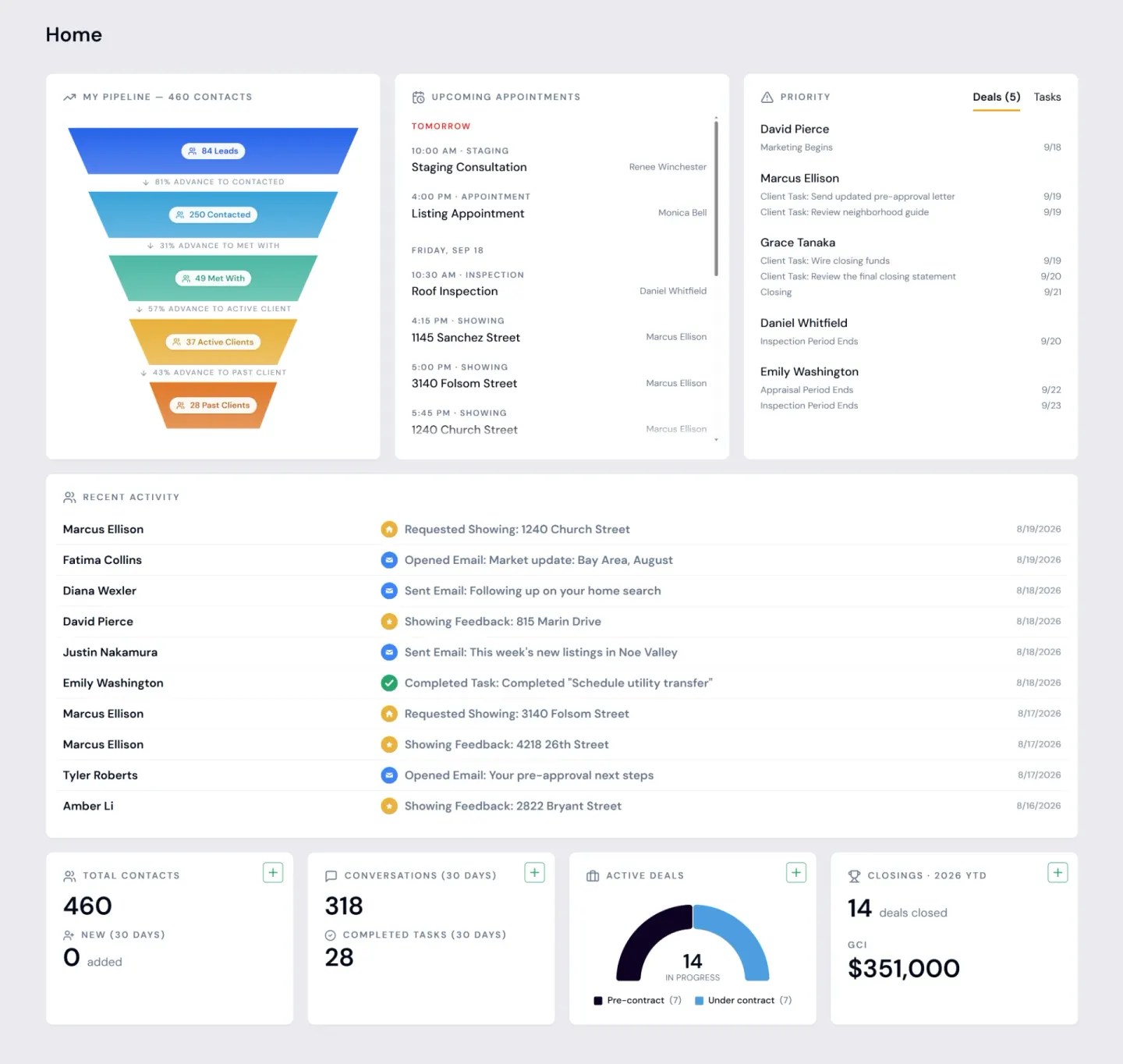This screenshot has height=1064, width=1123.
Task: Click the star icon beside Showing Feedback: 4218 26th Street
Action: (389, 745)
